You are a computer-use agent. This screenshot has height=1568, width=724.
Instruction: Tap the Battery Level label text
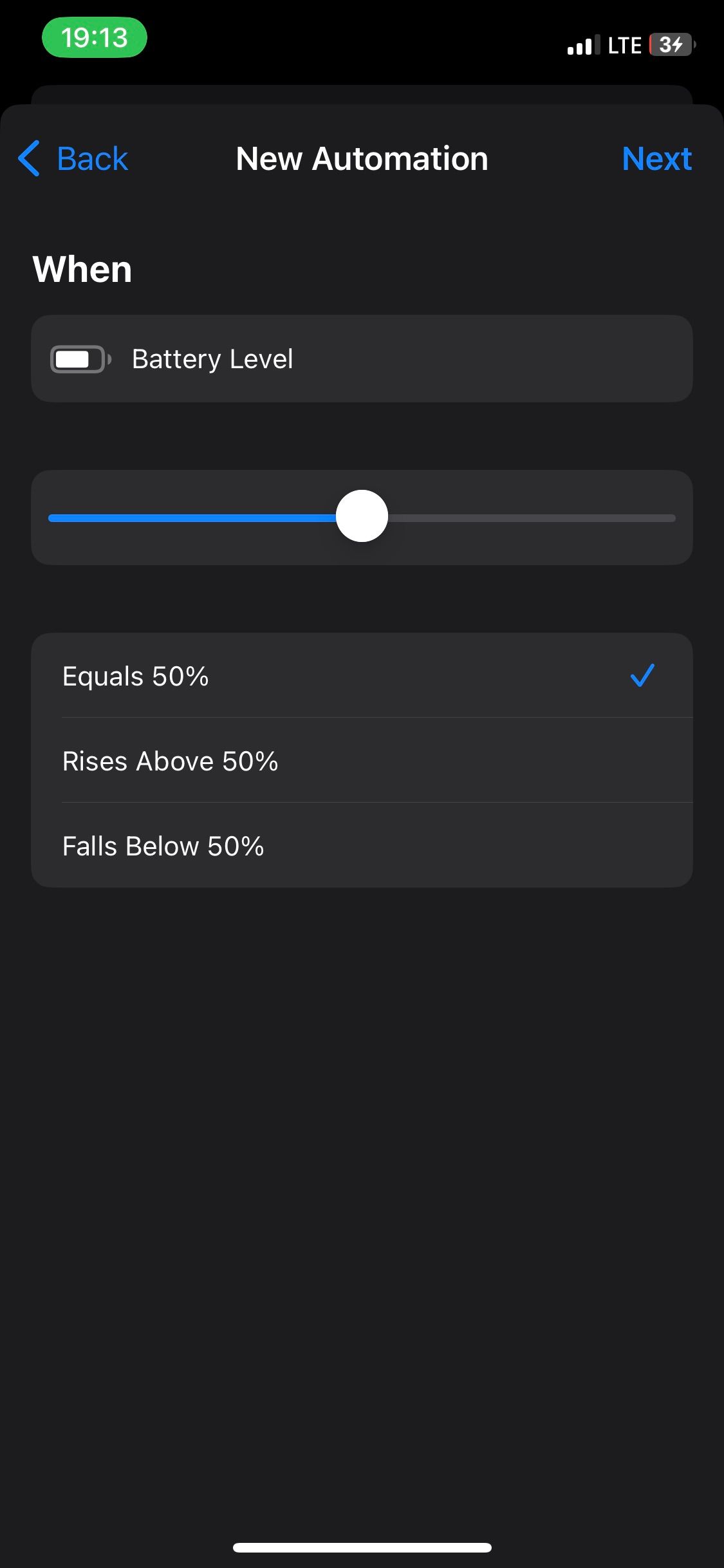pos(212,359)
